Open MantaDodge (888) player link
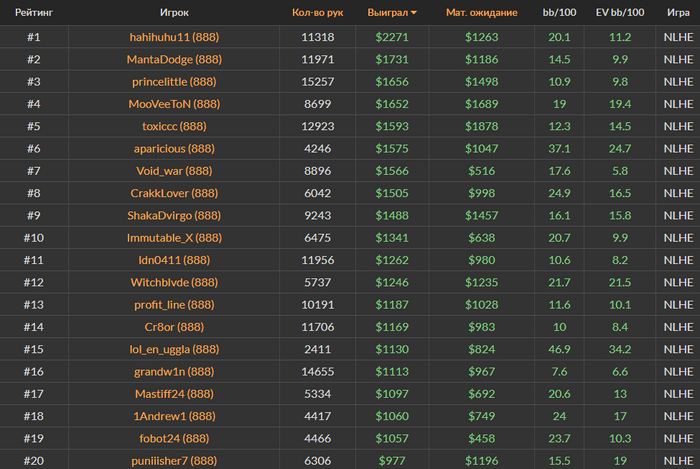 coord(174,59)
